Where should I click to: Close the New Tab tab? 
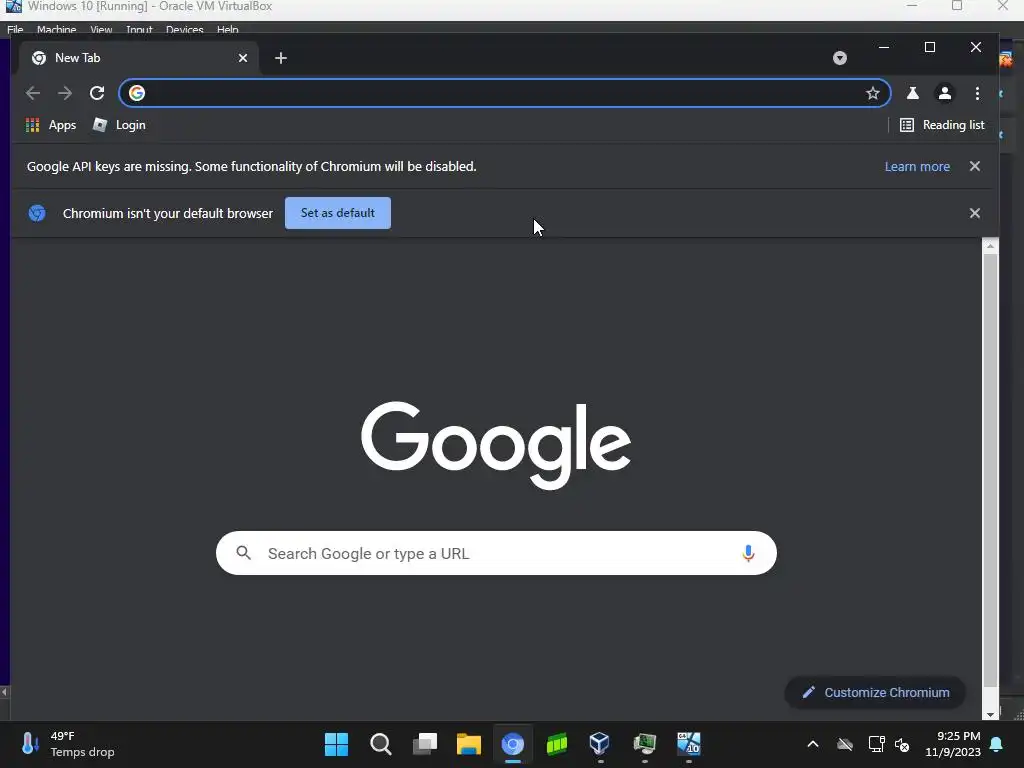(243, 58)
